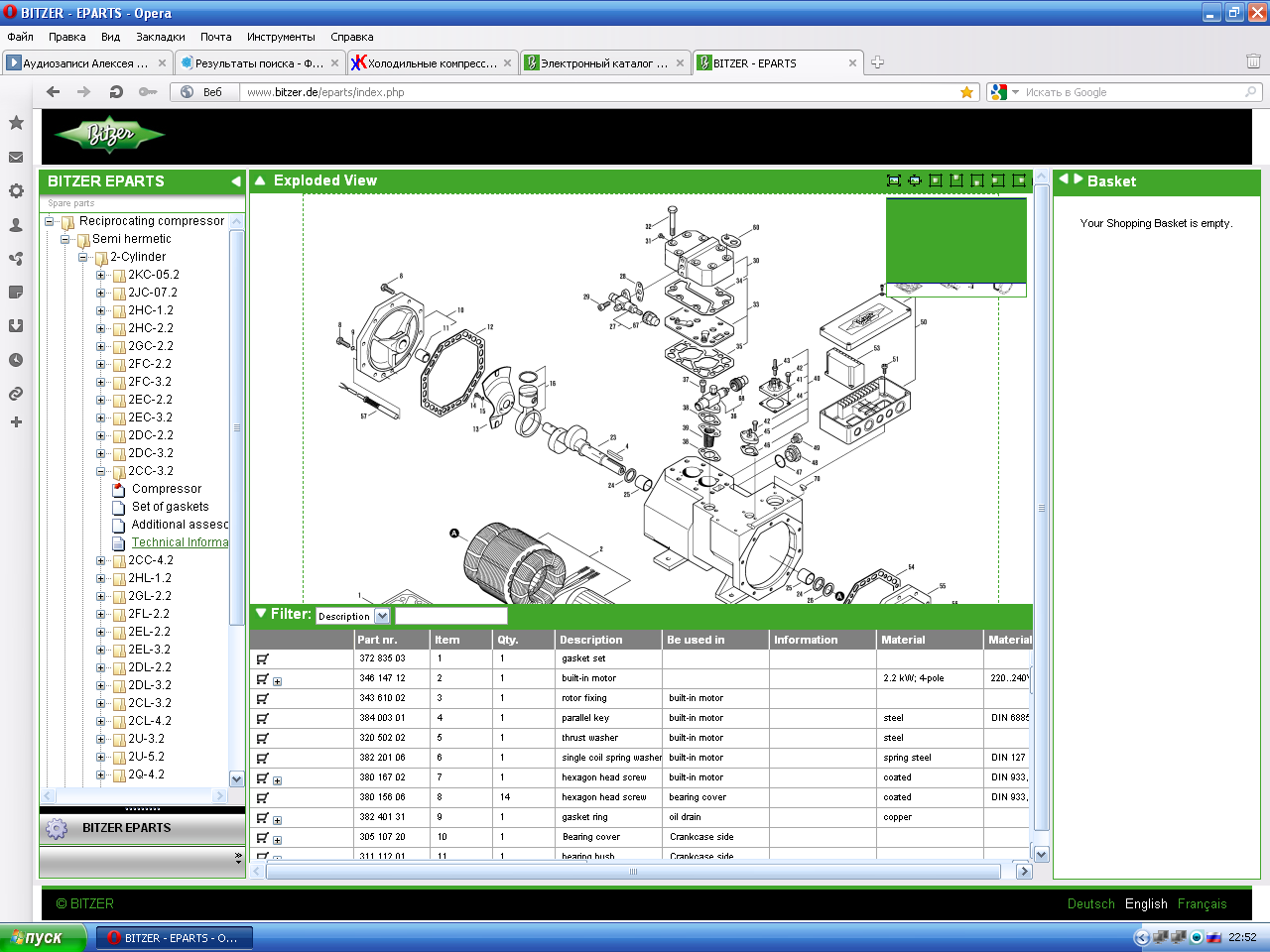Screen dimensions: 1270x952
Task: Open Opera sidebar Bookmarks star panel
Action: [16, 123]
